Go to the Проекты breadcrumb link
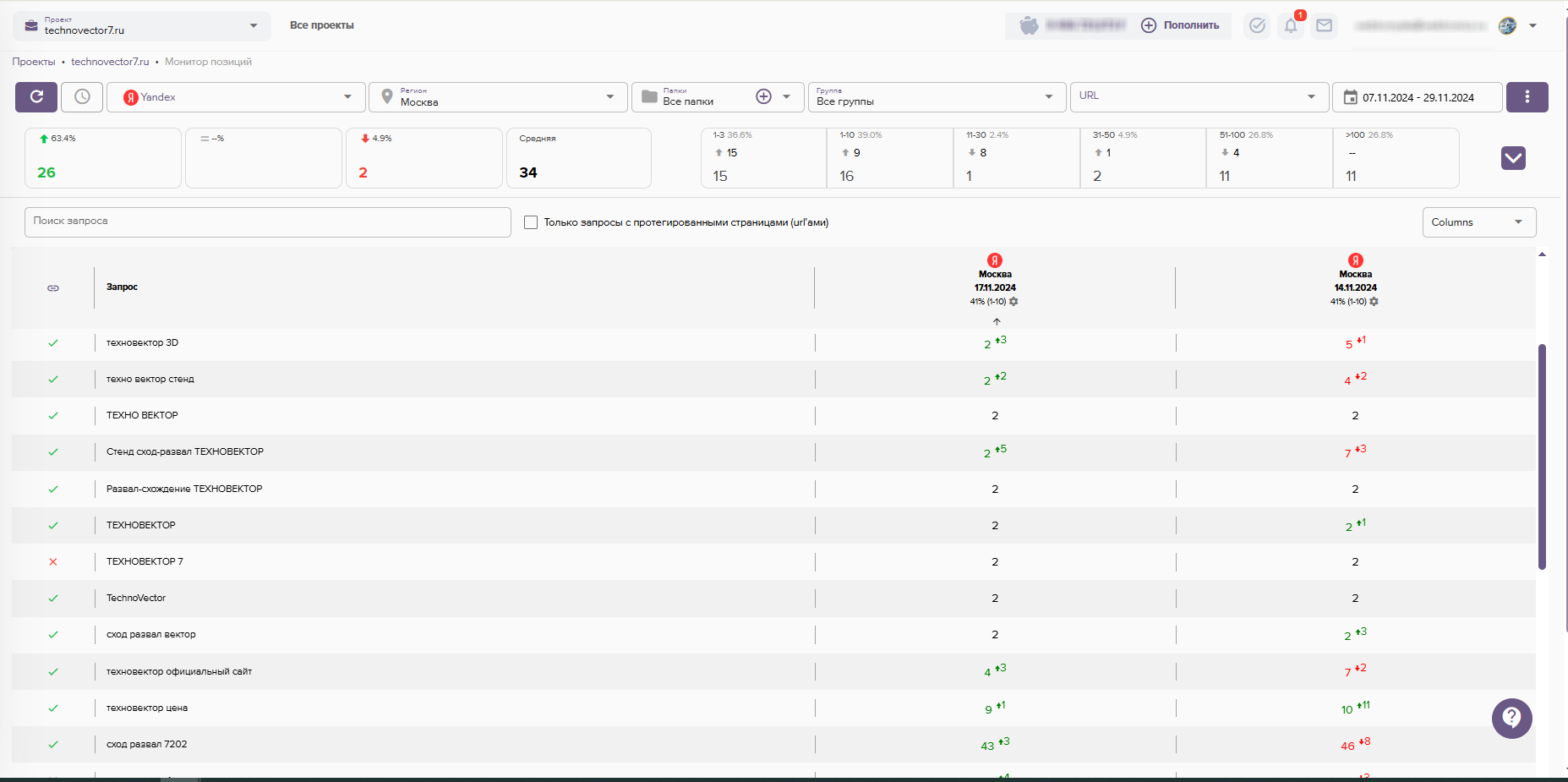1568x782 pixels. [x=34, y=62]
